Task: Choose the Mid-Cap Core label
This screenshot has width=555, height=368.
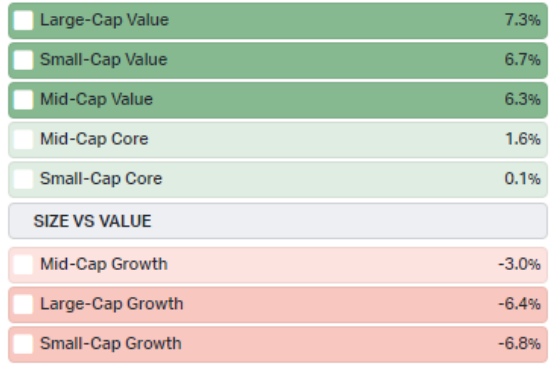Action: point(94,139)
